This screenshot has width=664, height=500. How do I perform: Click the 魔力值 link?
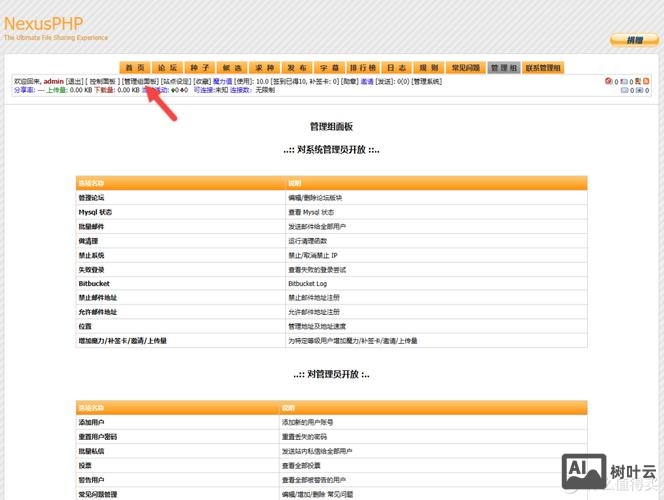(222, 81)
